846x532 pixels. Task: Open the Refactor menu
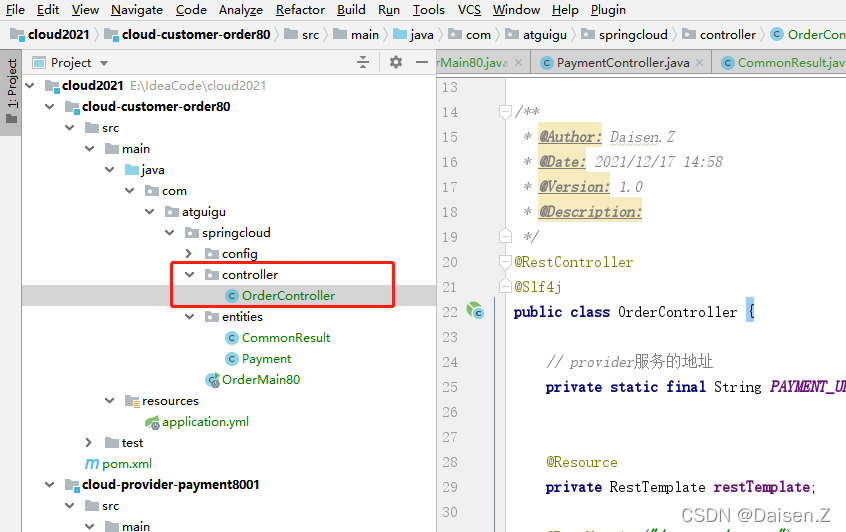300,10
